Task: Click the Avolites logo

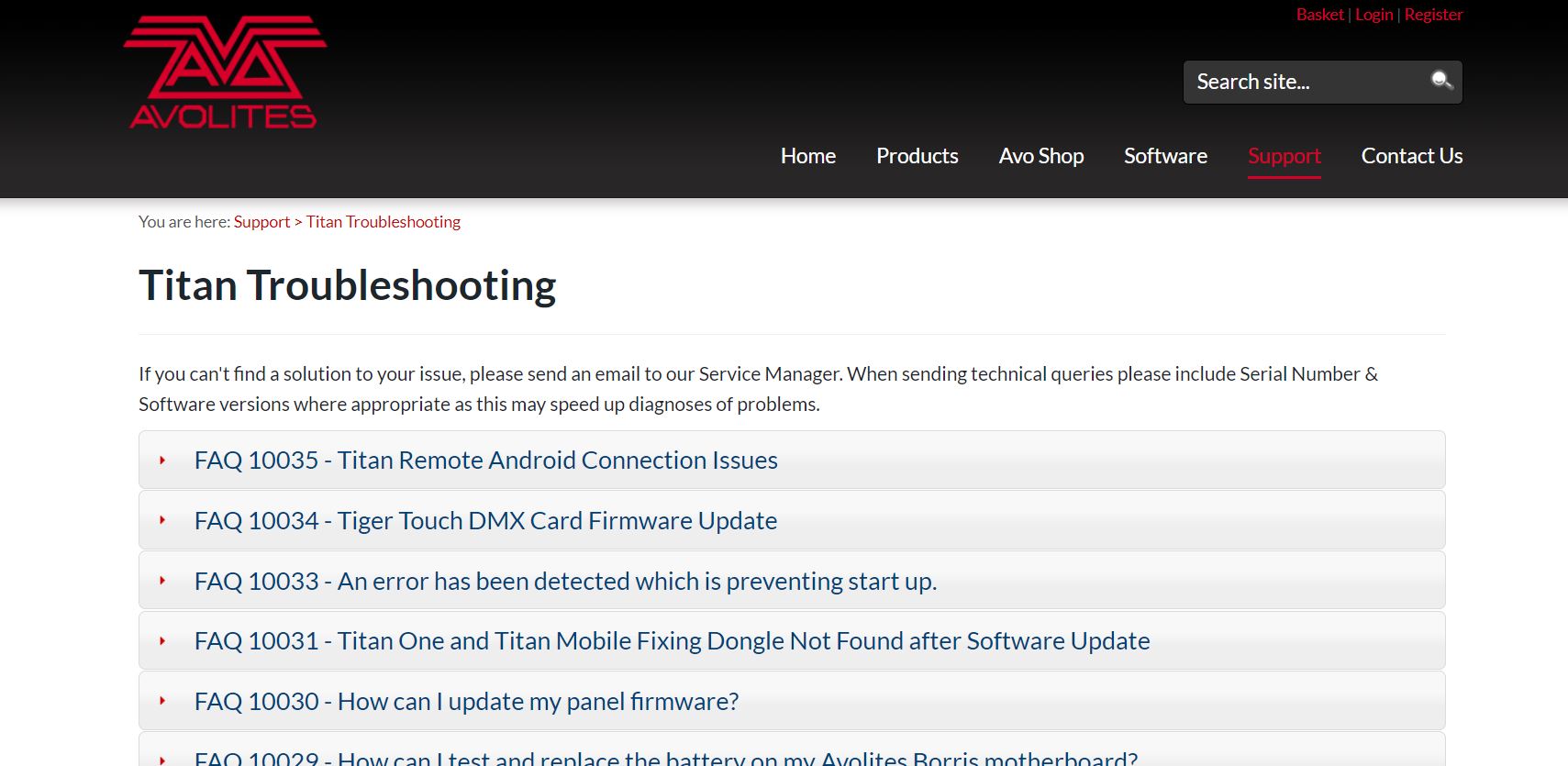Action: (x=225, y=72)
